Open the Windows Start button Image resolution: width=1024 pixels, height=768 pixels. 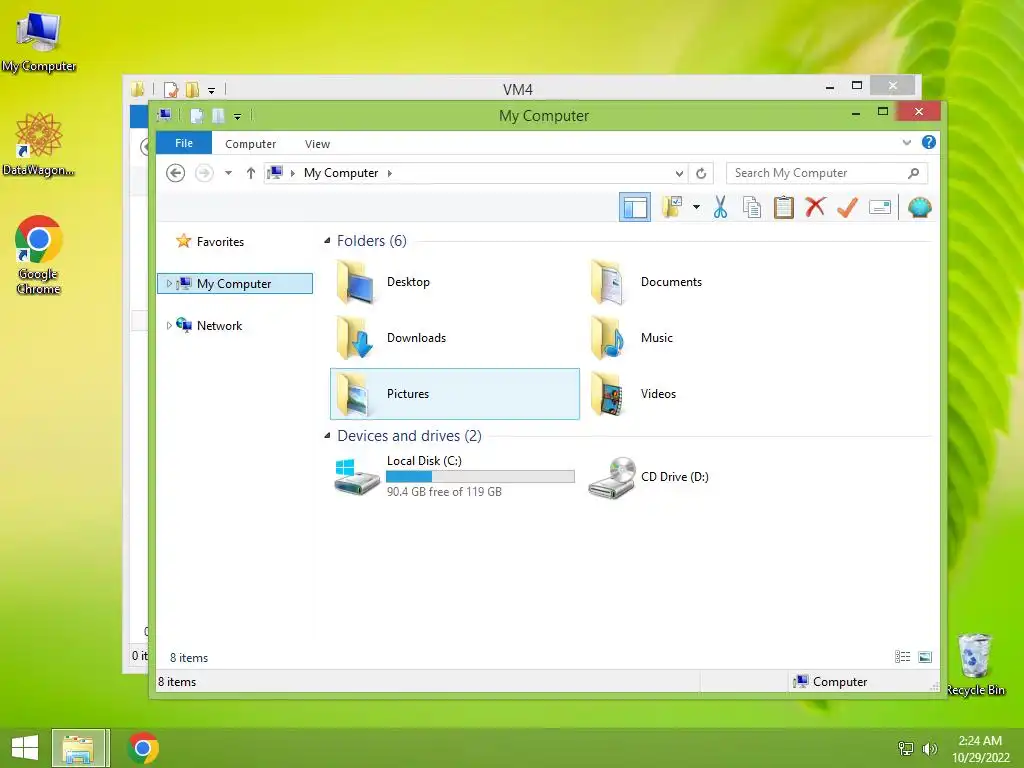25,748
